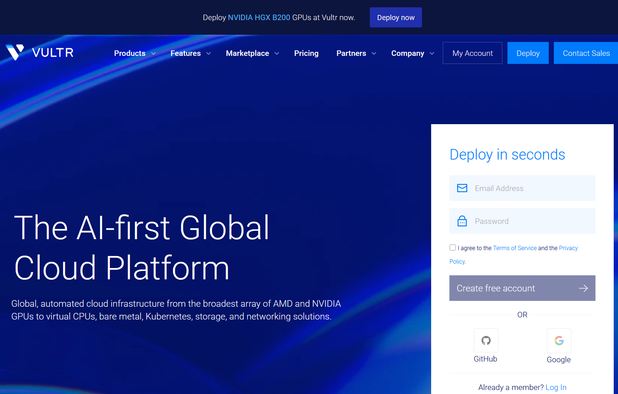
Task: Sign up with the Google icon
Action: (x=559, y=340)
